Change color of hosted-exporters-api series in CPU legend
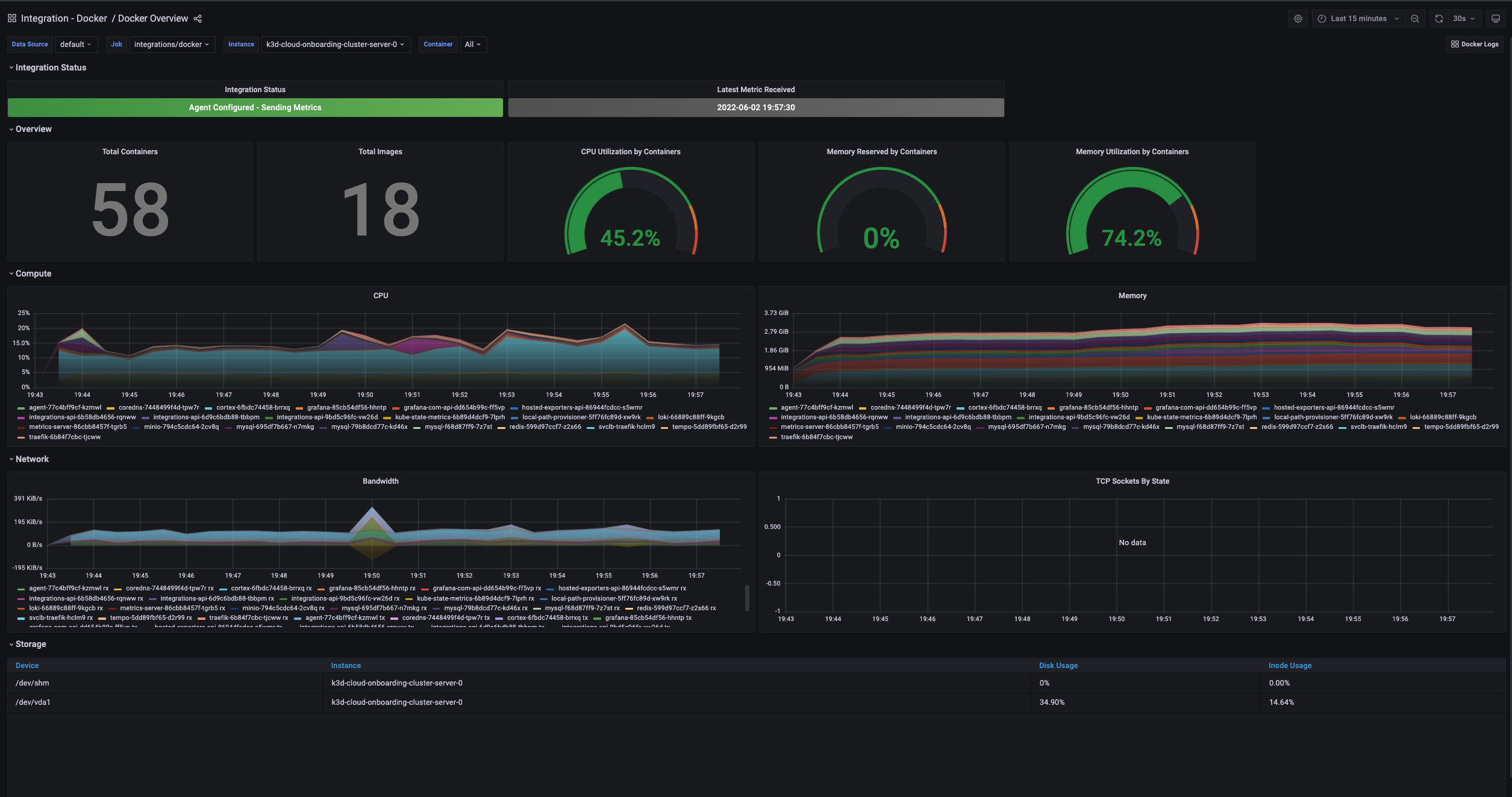Image resolution: width=1512 pixels, height=797 pixels. pyautogui.click(x=514, y=408)
